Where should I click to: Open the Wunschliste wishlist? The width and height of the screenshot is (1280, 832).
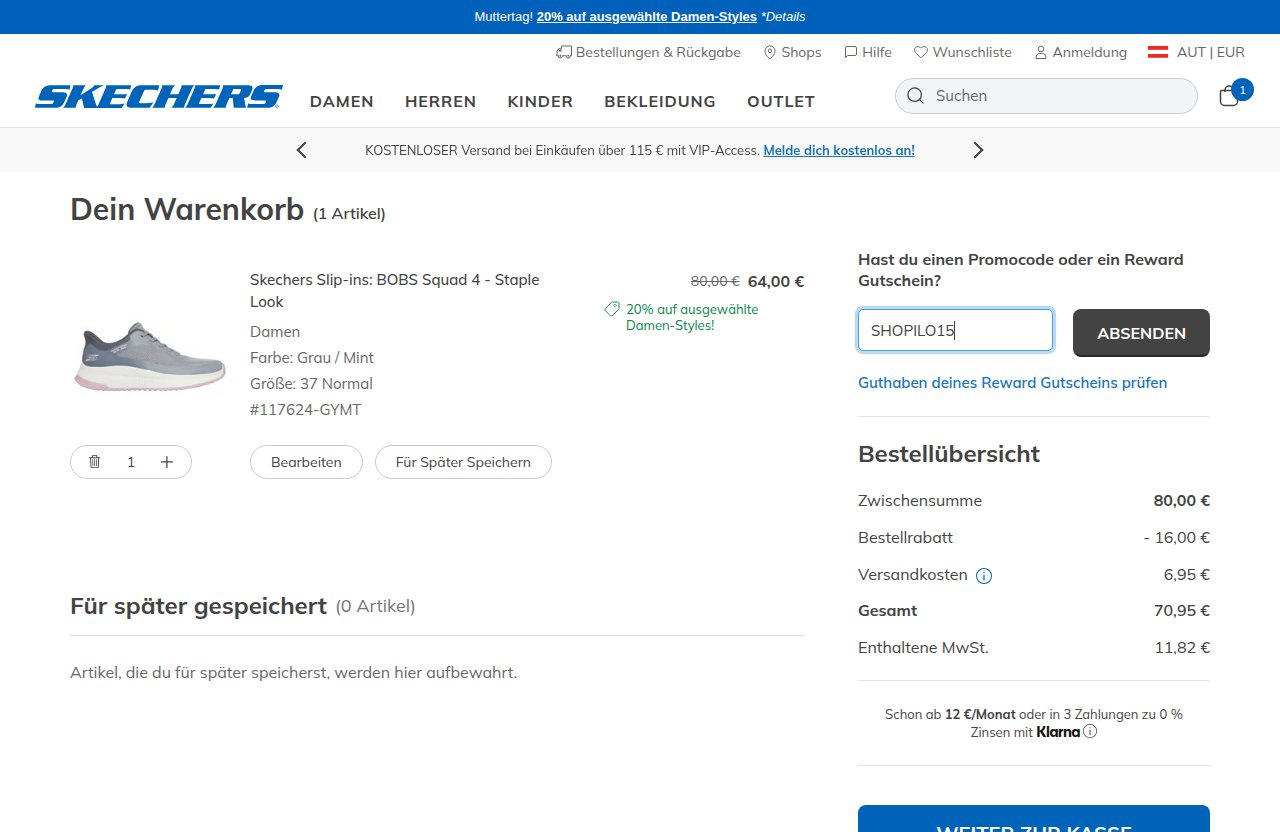pos(963,52)
